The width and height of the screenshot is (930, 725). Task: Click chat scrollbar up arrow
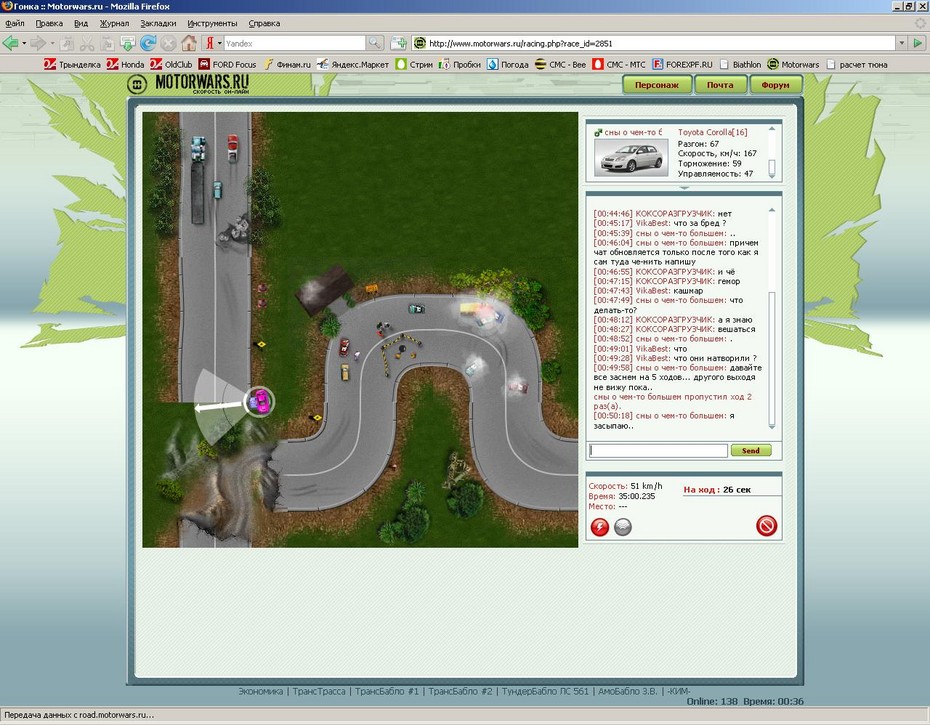pyautogui.click(x=772, y=210)
